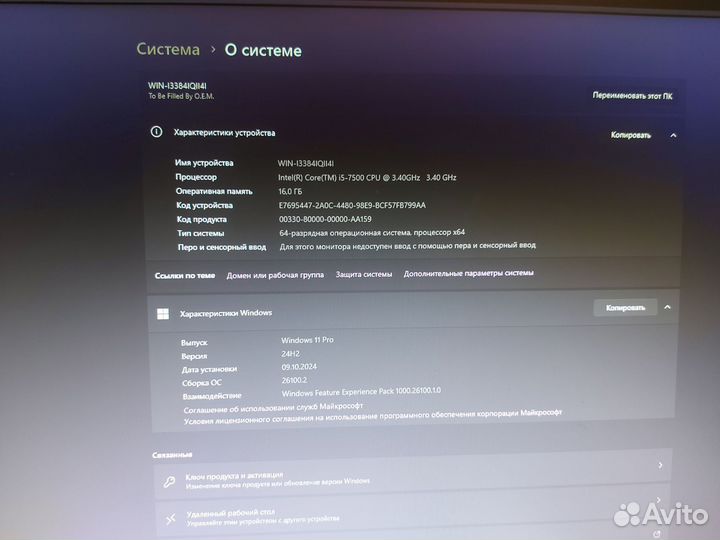Click the key icon for product activation
The image size is (720, 540).
(x=169, y=482)
